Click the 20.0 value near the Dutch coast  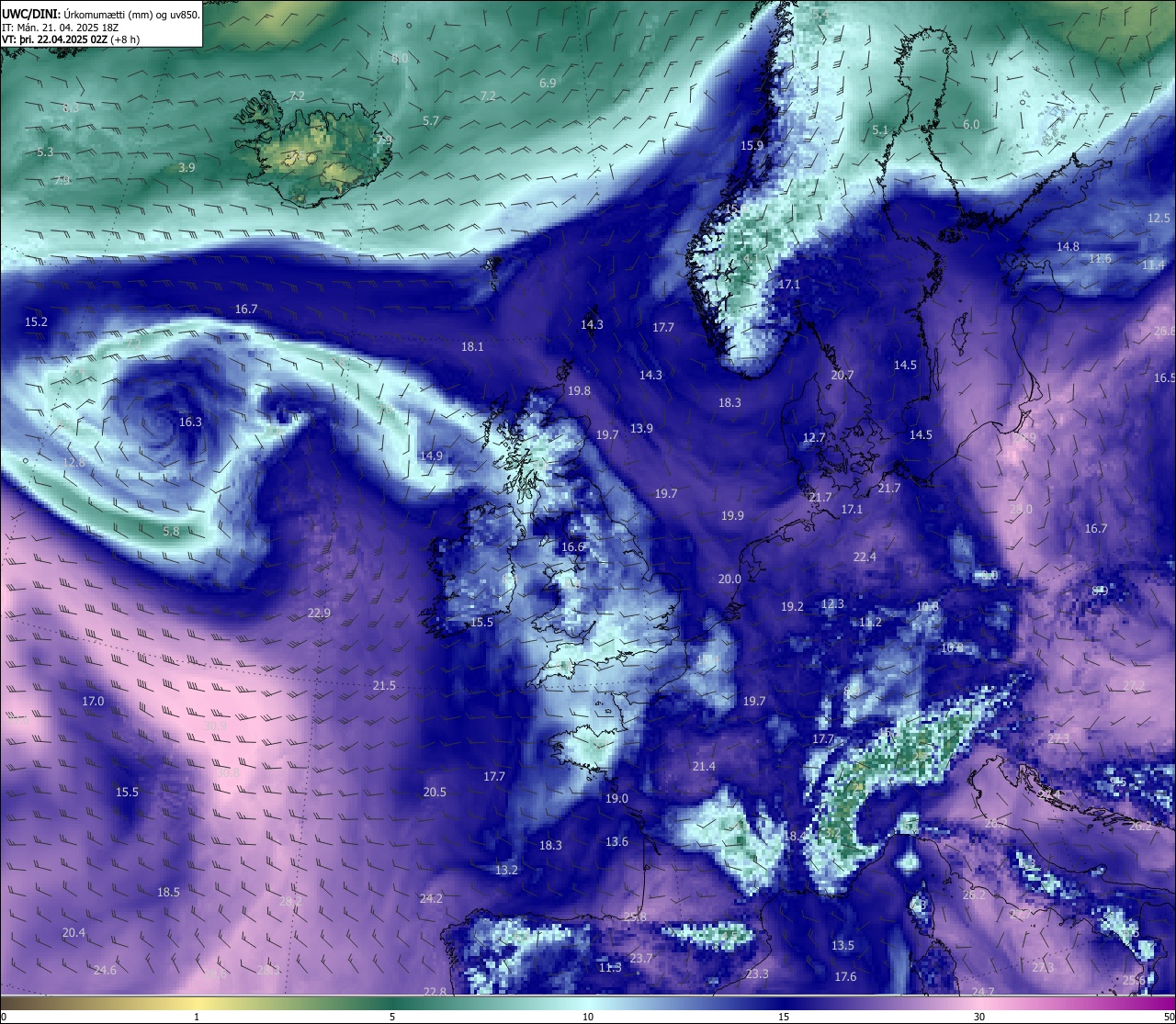pyautogui.click(x=729, y=580)
